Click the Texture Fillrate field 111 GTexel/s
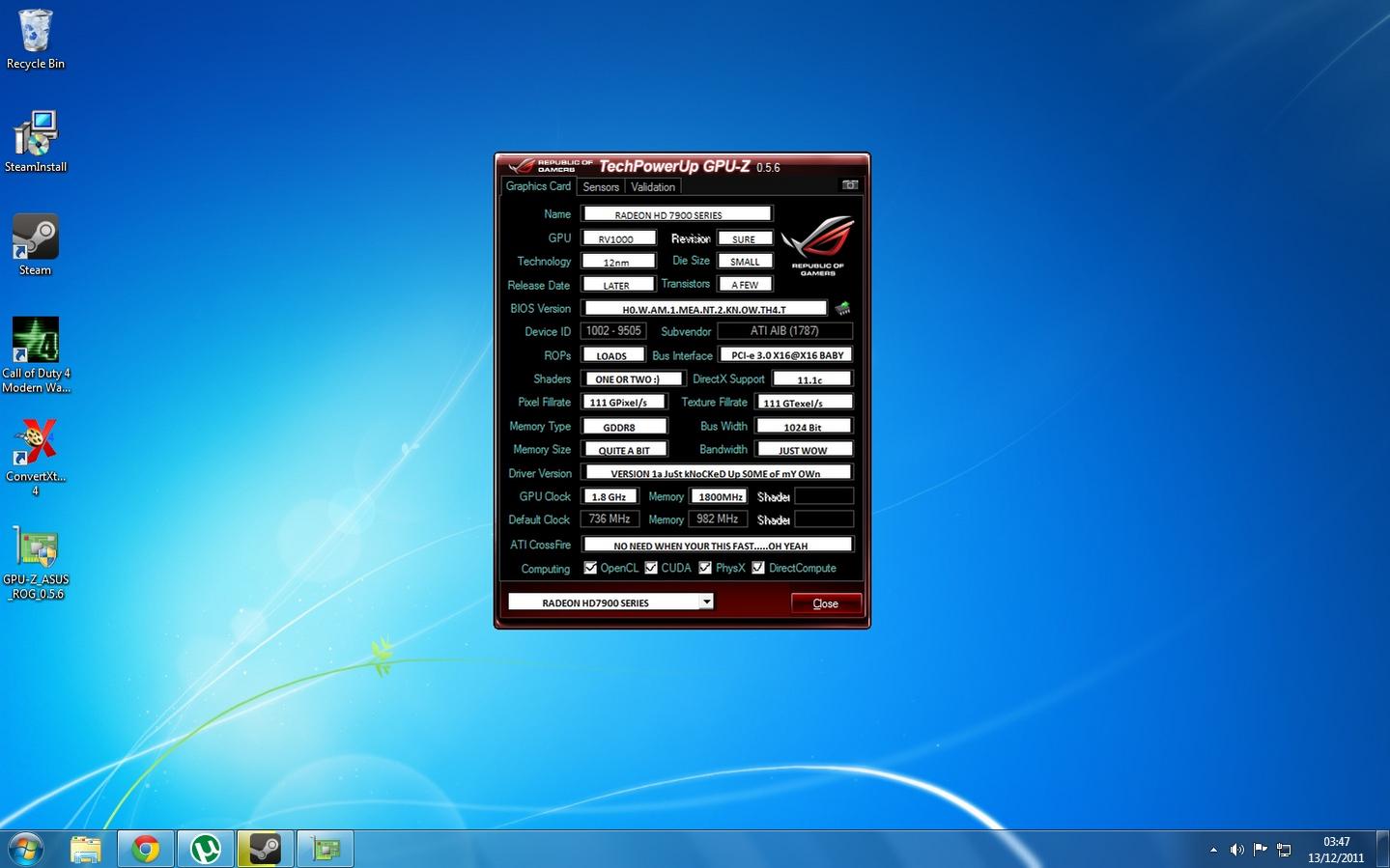The width and height of the screenshot is (1390, 868). [805, 402]
